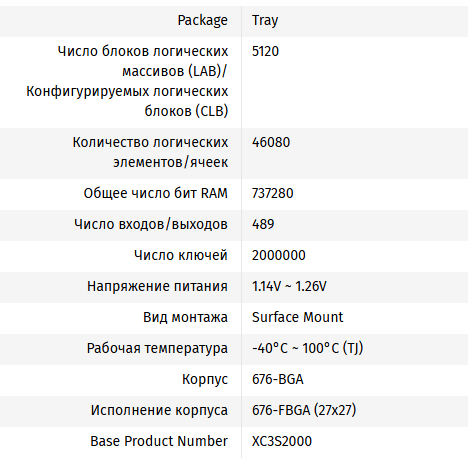Select the -40°C ~ 100°C (TJ) value
468x470 pixels.
(307, 348)
